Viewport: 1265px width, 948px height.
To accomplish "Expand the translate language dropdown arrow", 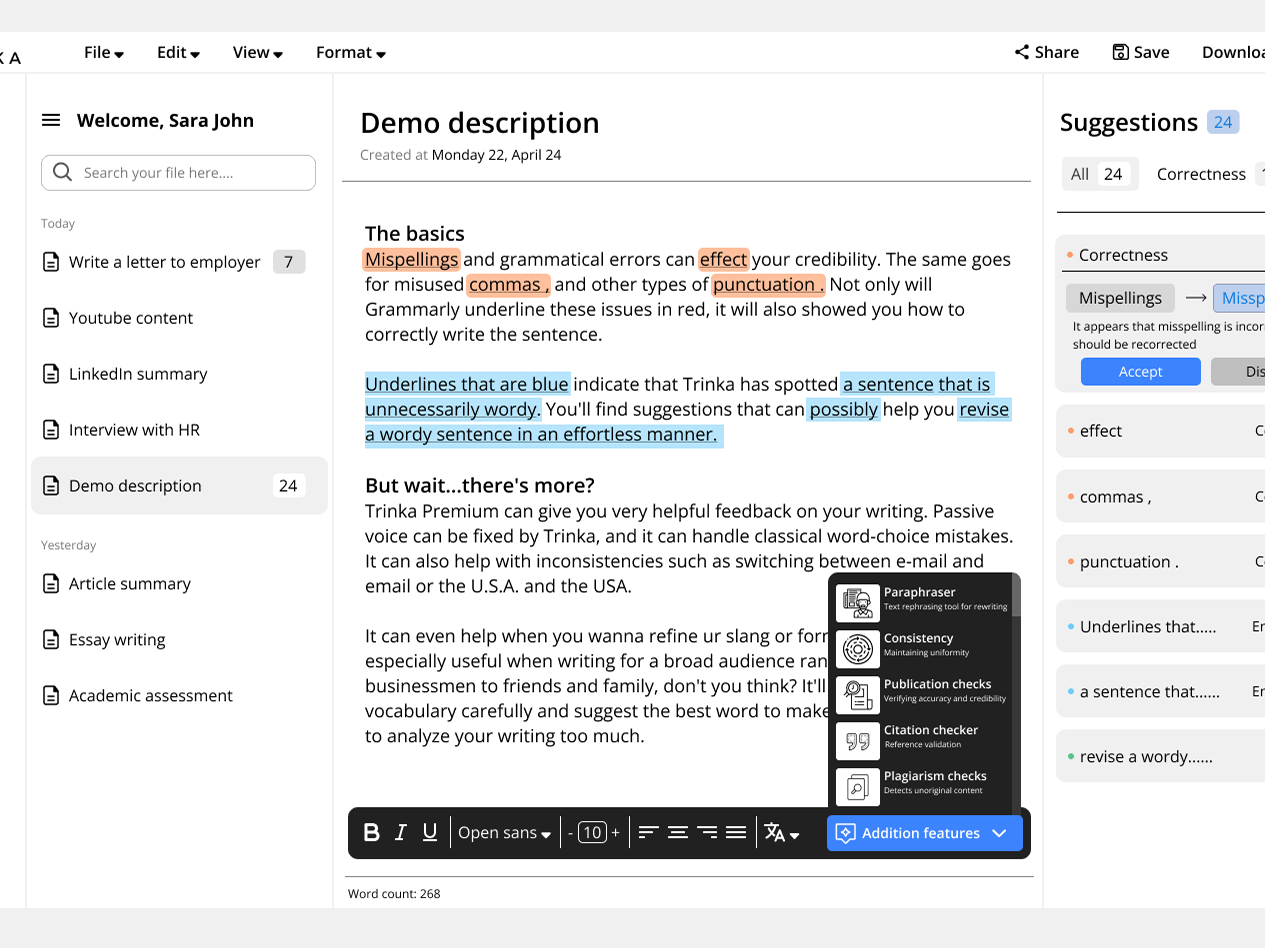I will 795,835.
